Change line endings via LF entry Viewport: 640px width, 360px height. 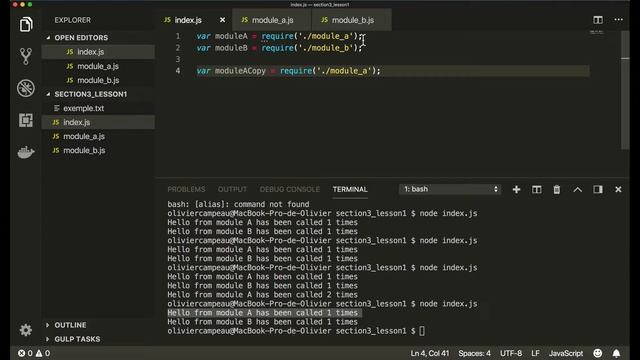point(535,353)
